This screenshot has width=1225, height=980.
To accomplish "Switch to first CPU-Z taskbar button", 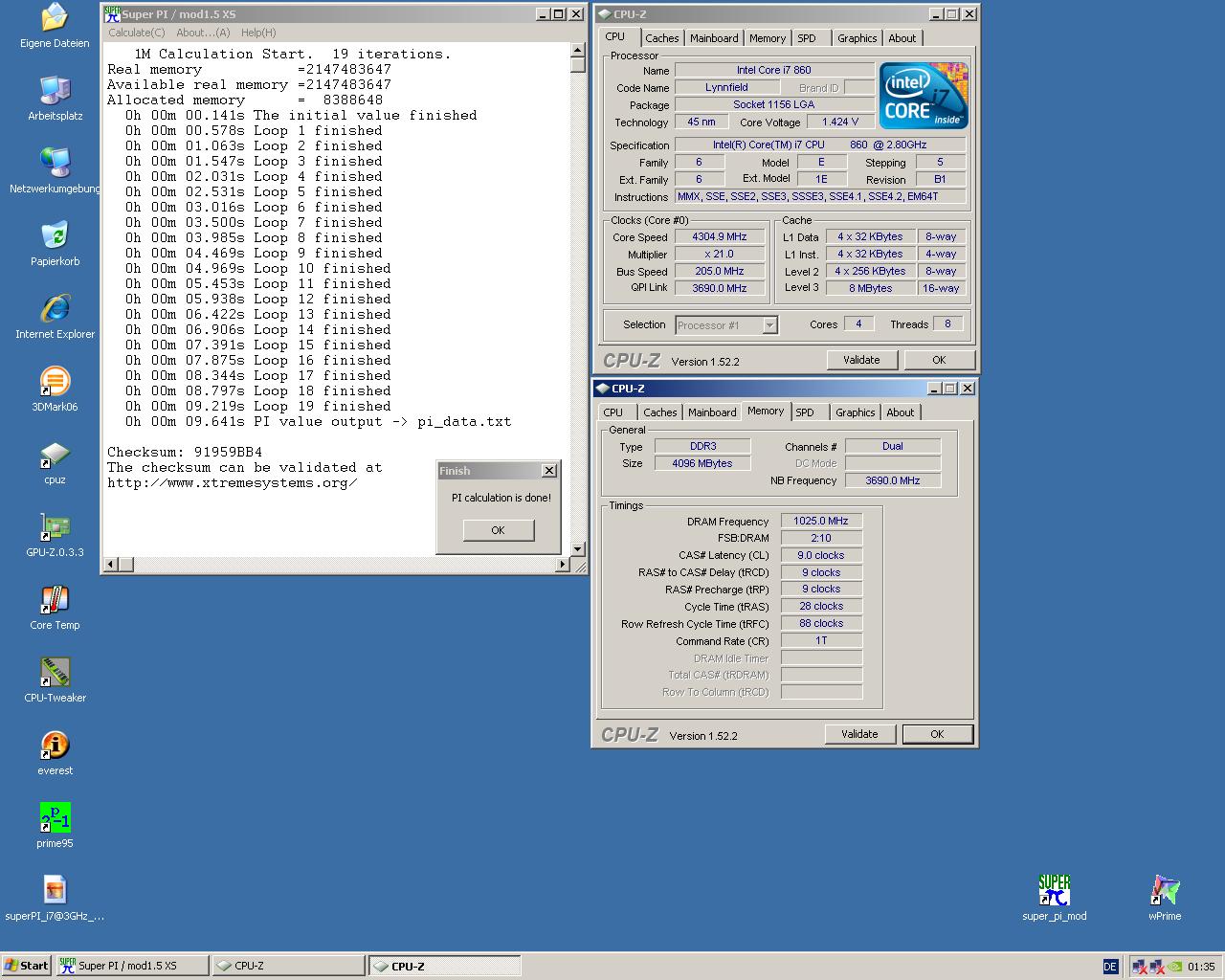I will [288, 966].
